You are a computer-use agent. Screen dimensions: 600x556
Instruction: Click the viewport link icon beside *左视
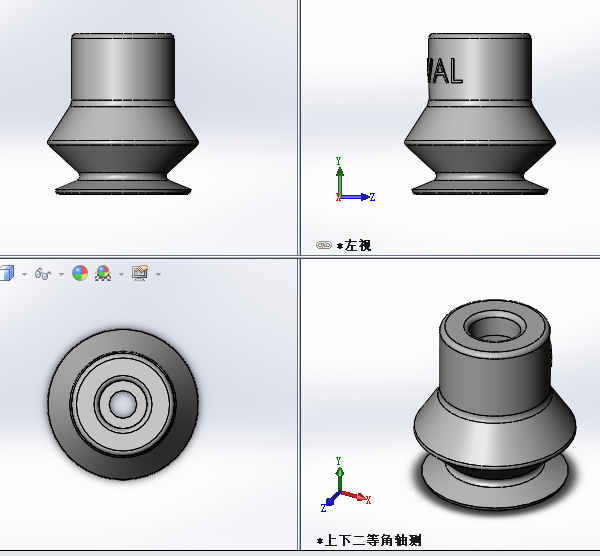pyautogui.click(x=324, y=245)
